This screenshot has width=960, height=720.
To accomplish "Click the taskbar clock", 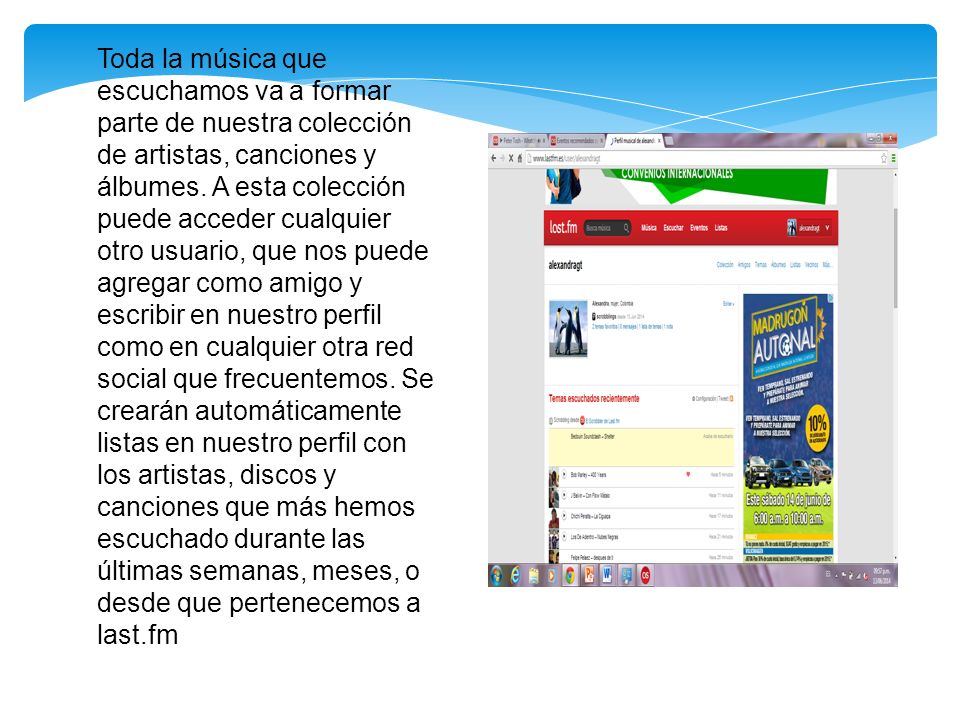I will point(882,576).
